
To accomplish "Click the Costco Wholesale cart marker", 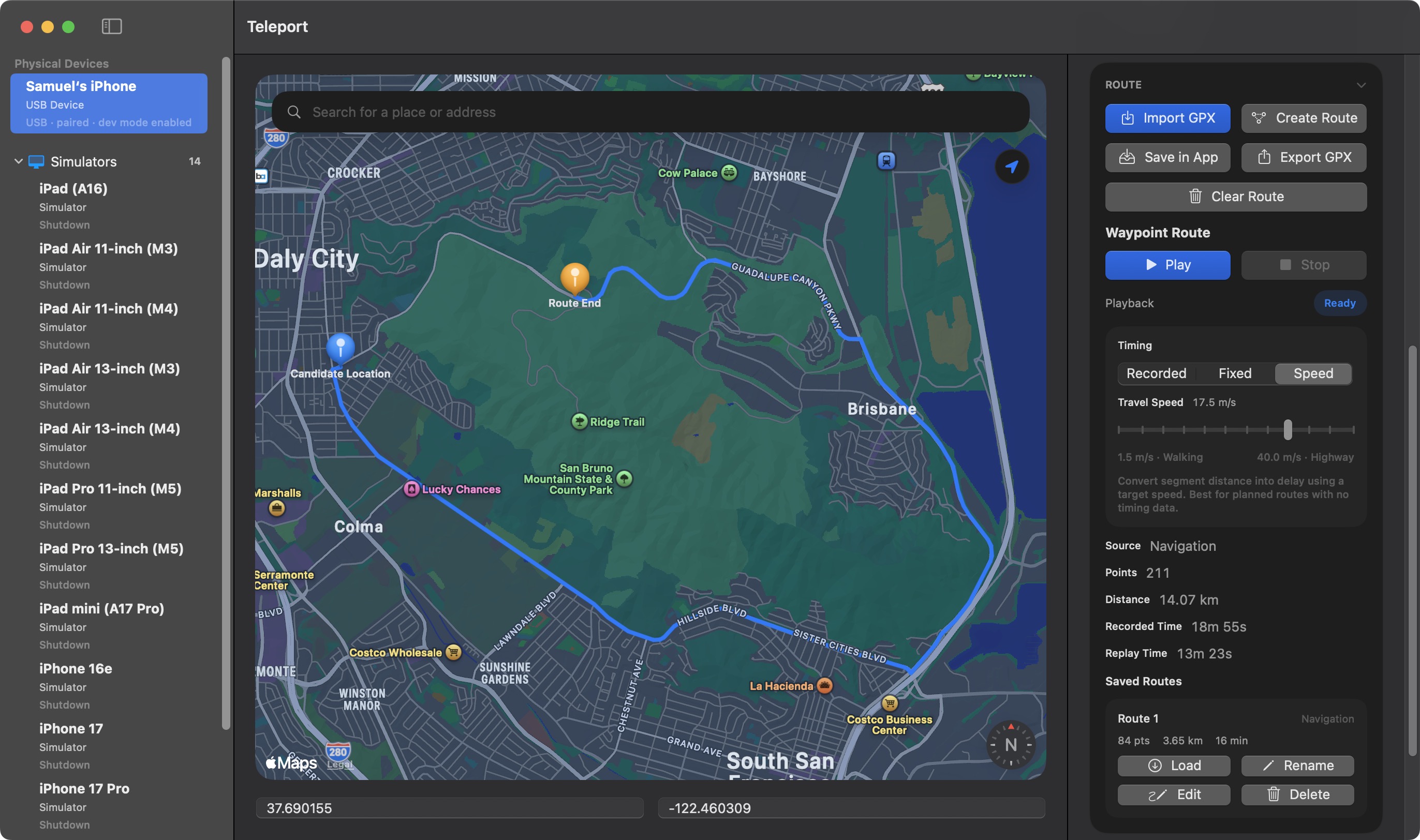I will coord(453,652).
